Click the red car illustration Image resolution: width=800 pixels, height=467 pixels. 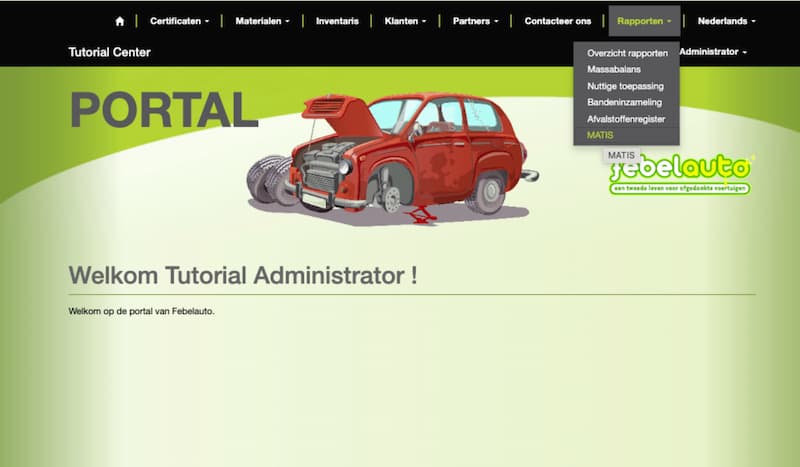(393, 159)
